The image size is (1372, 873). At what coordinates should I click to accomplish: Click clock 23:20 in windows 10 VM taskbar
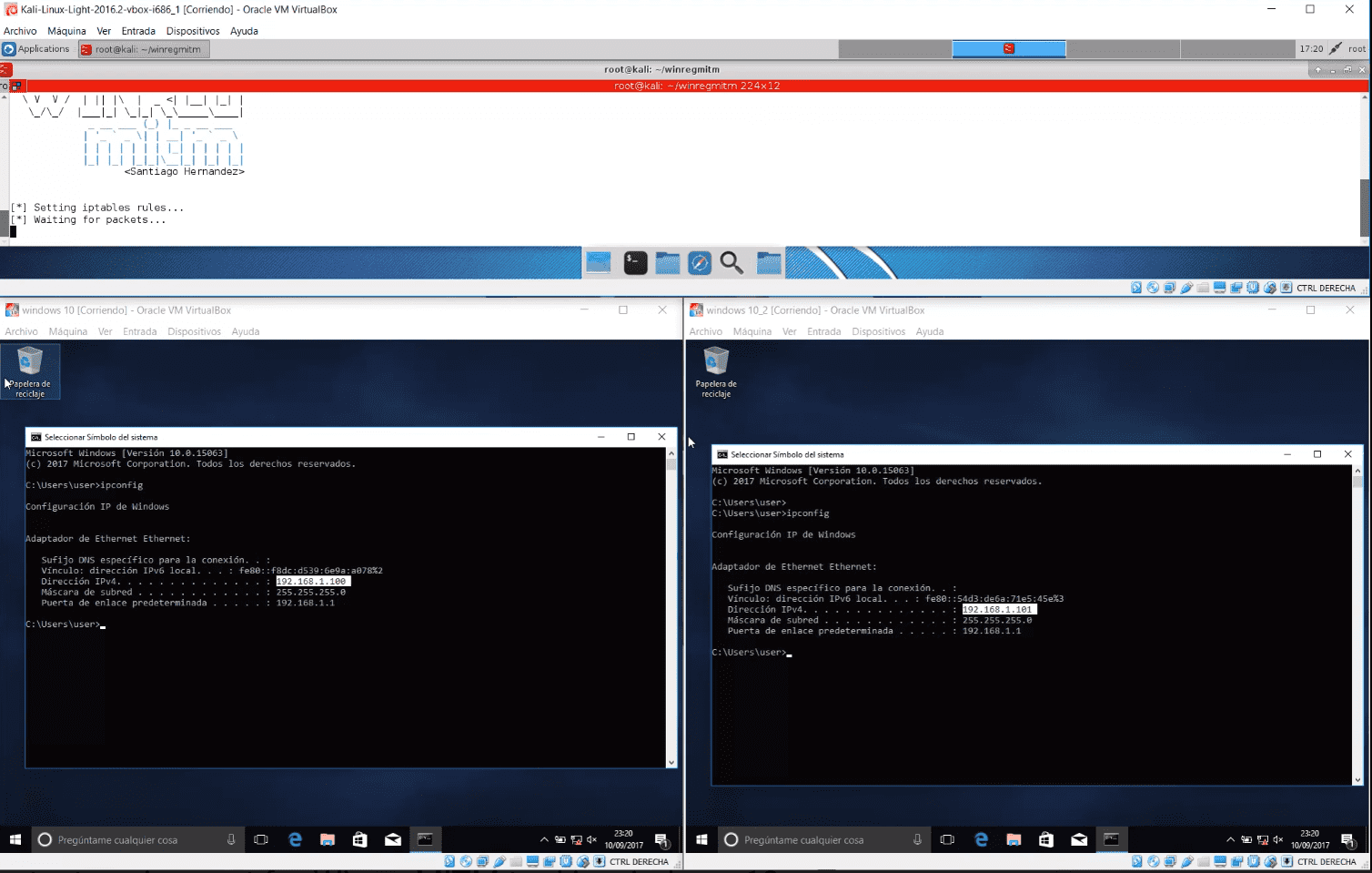click(624, 839)
